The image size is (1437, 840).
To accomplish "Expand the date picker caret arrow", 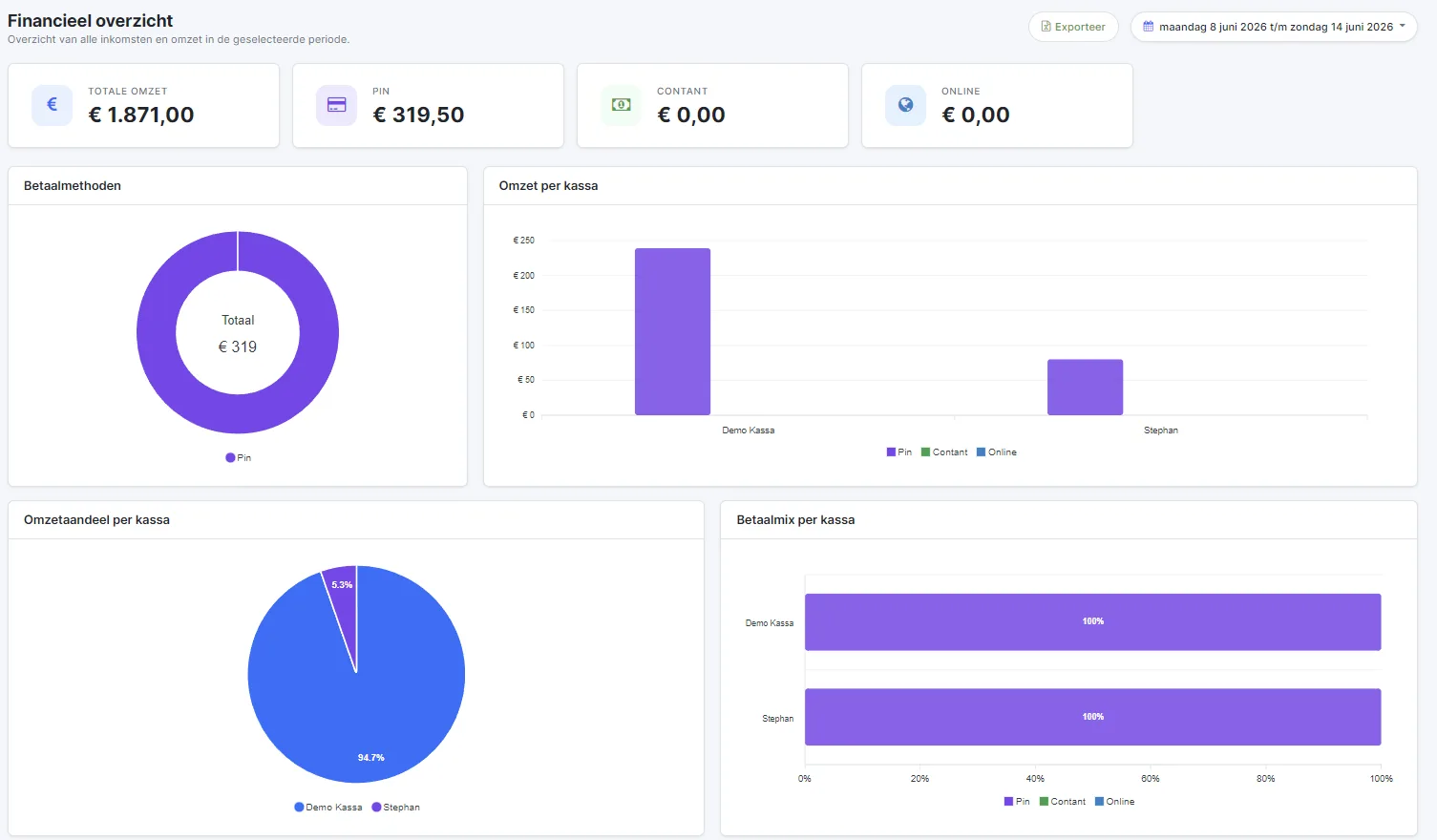I will tap(1403, 27).
